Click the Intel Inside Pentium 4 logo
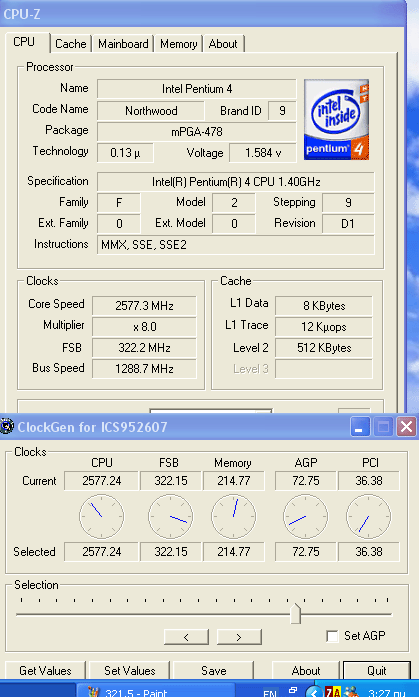The height and width of the screenshot is (697, 419). [336, 120]
